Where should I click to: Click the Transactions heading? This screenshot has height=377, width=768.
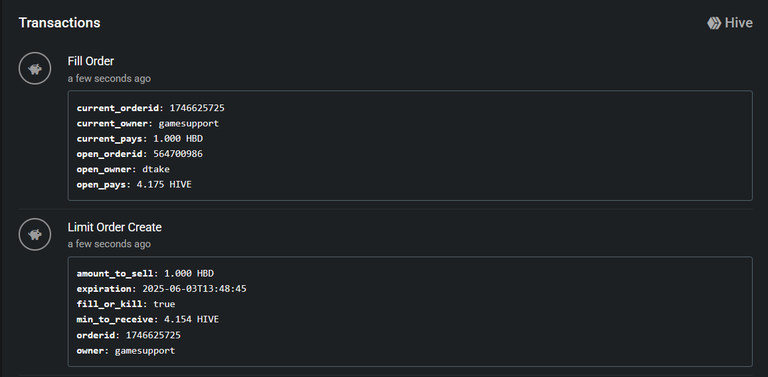click(59, 23)
